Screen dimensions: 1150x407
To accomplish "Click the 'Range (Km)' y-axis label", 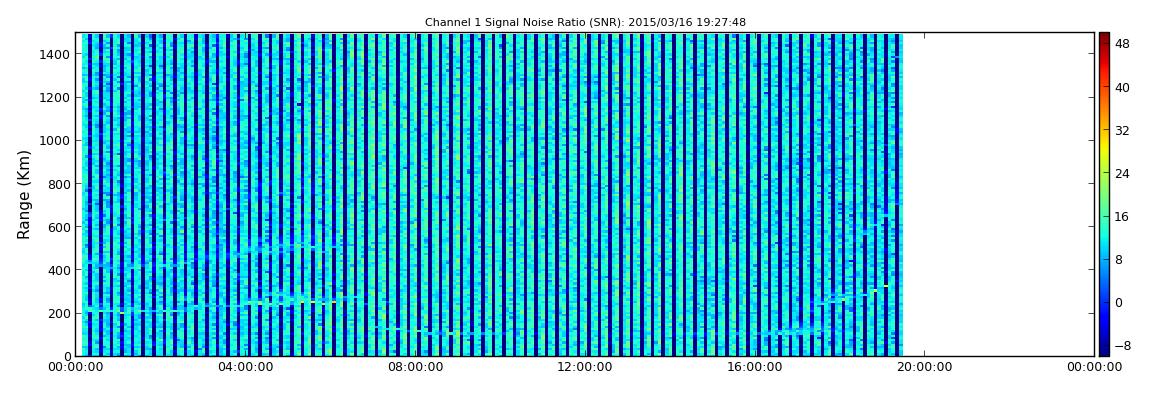I will (24, 194).
